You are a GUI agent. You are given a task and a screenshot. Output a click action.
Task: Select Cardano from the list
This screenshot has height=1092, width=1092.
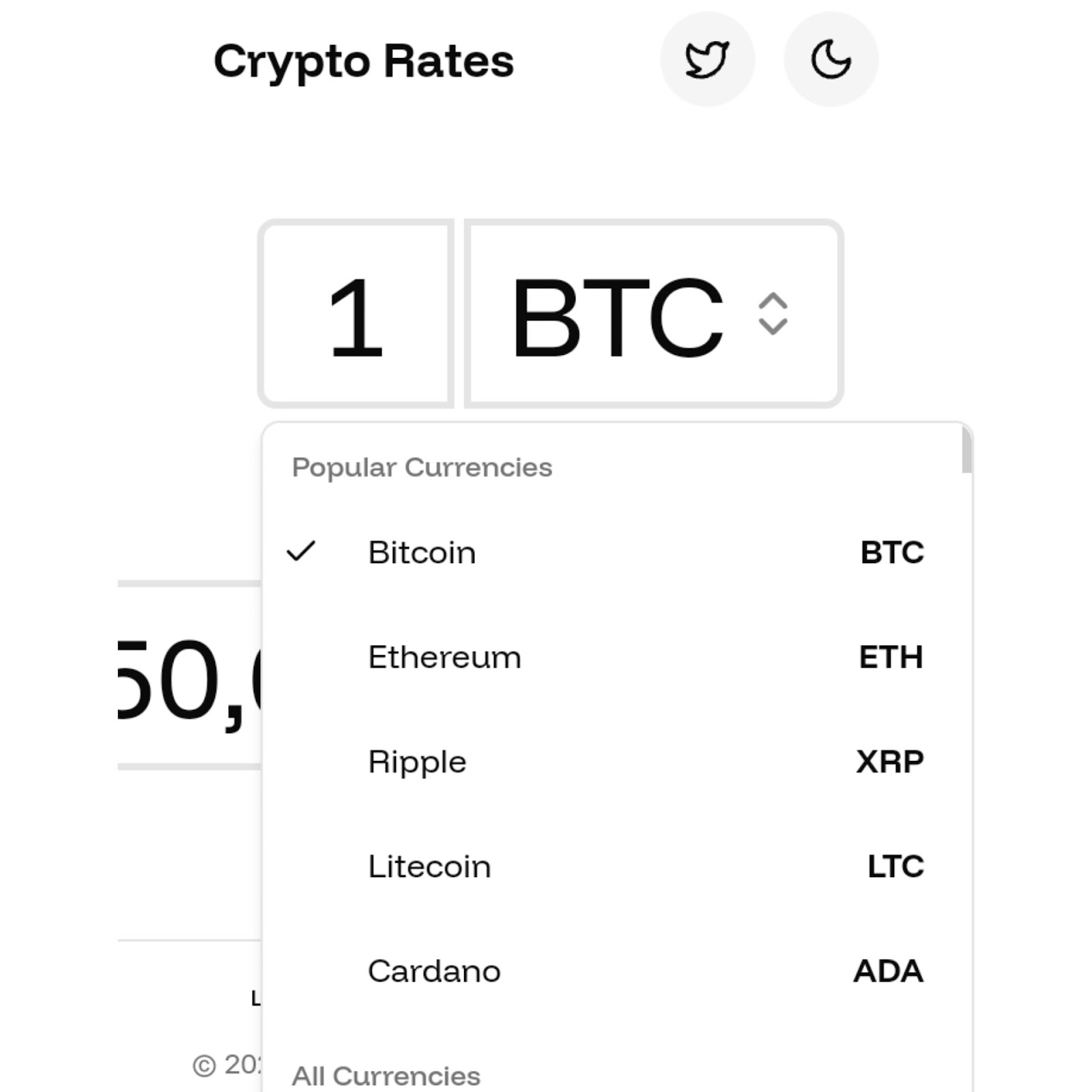pos(434,971)
